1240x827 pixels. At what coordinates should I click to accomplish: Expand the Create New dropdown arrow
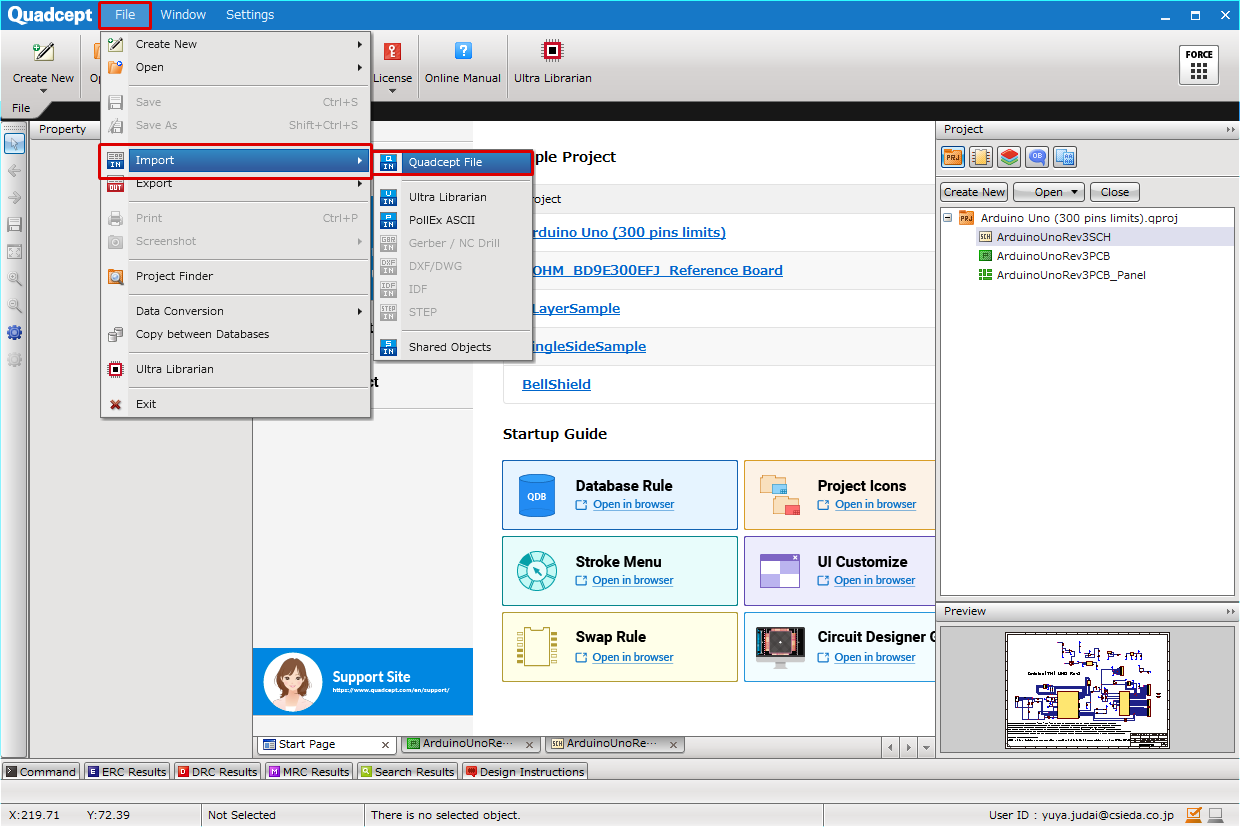42,88
